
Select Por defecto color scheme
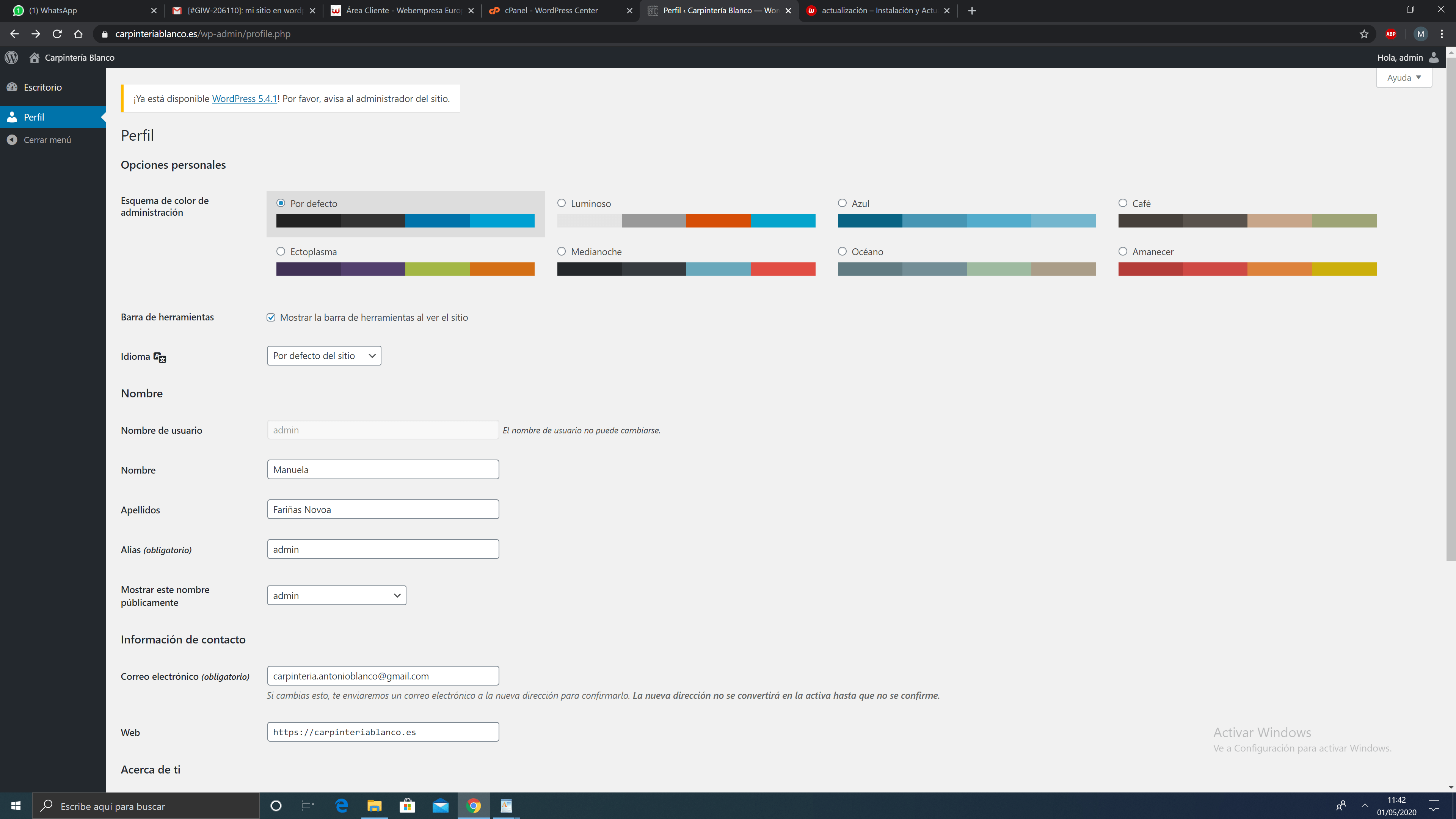coord(281,203)
